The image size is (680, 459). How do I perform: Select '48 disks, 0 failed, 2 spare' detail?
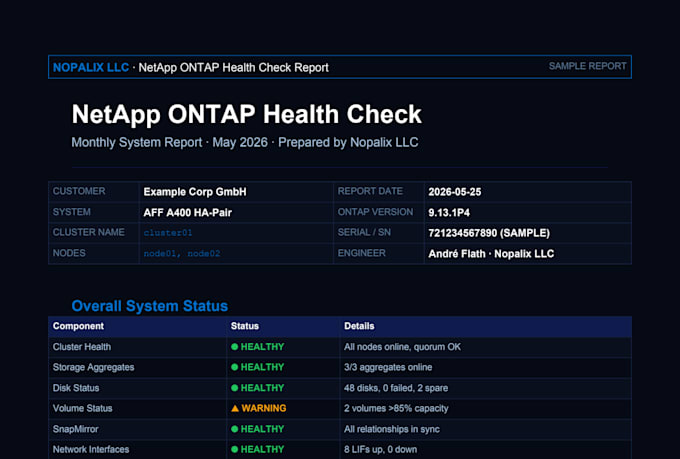[396, 388]
